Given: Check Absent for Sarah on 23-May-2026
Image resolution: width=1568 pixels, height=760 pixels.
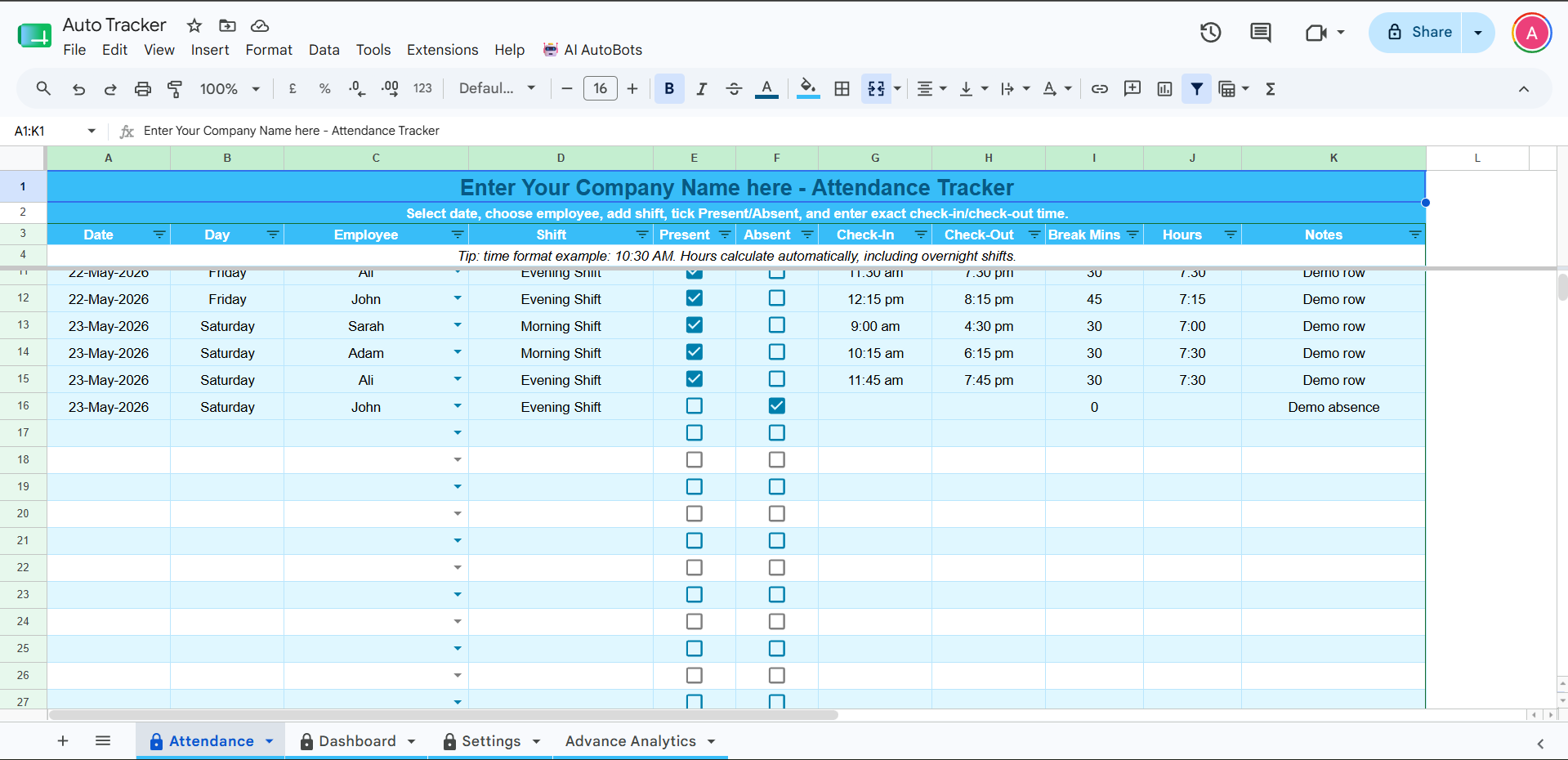Looking at the screenshot, I should tap(777, 325).
